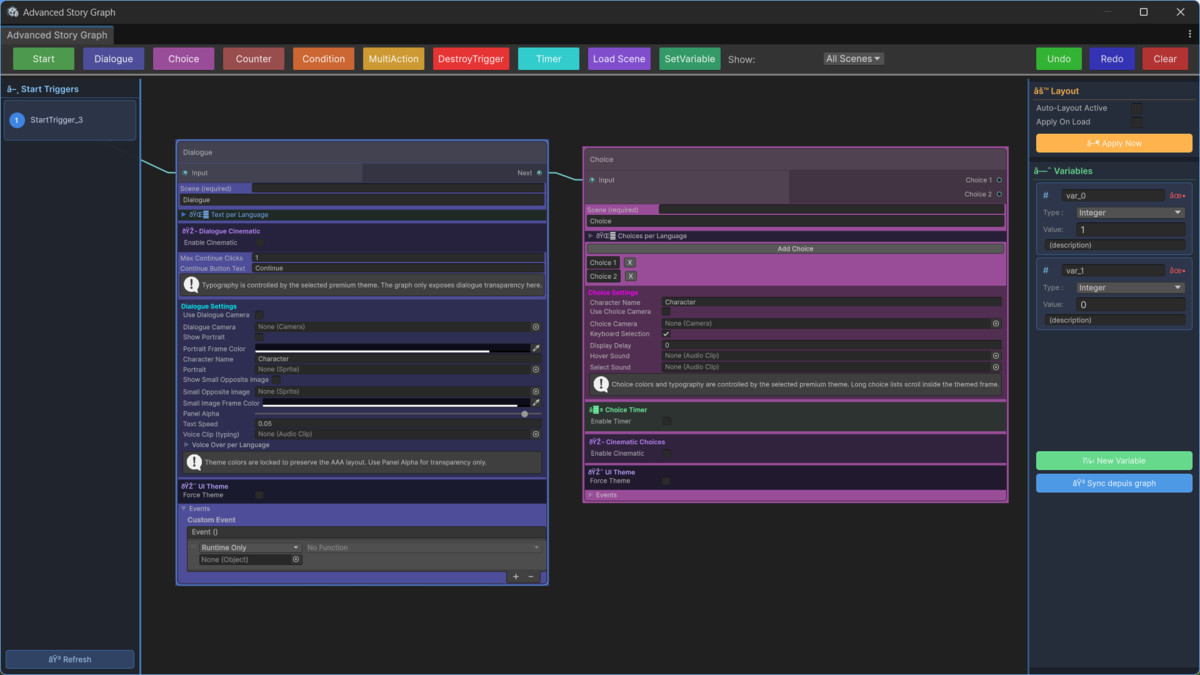Enable Auto-Layout Active checkbox
The width and height of the screenshot is (1200, 675).
(1136, 108)
